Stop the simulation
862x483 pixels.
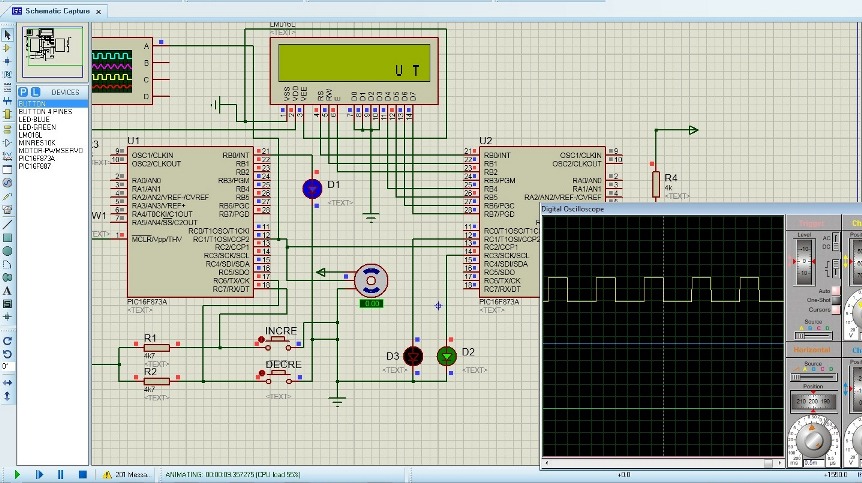pos(82,474)
